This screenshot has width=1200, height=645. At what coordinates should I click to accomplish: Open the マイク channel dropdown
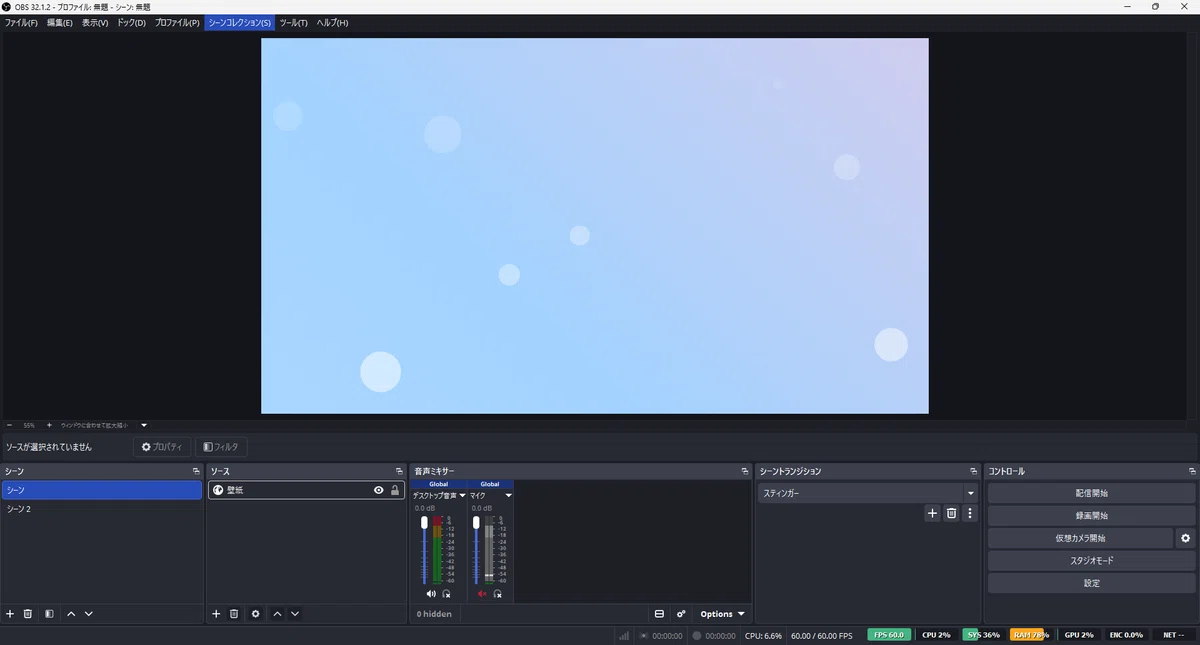(508, 495)
